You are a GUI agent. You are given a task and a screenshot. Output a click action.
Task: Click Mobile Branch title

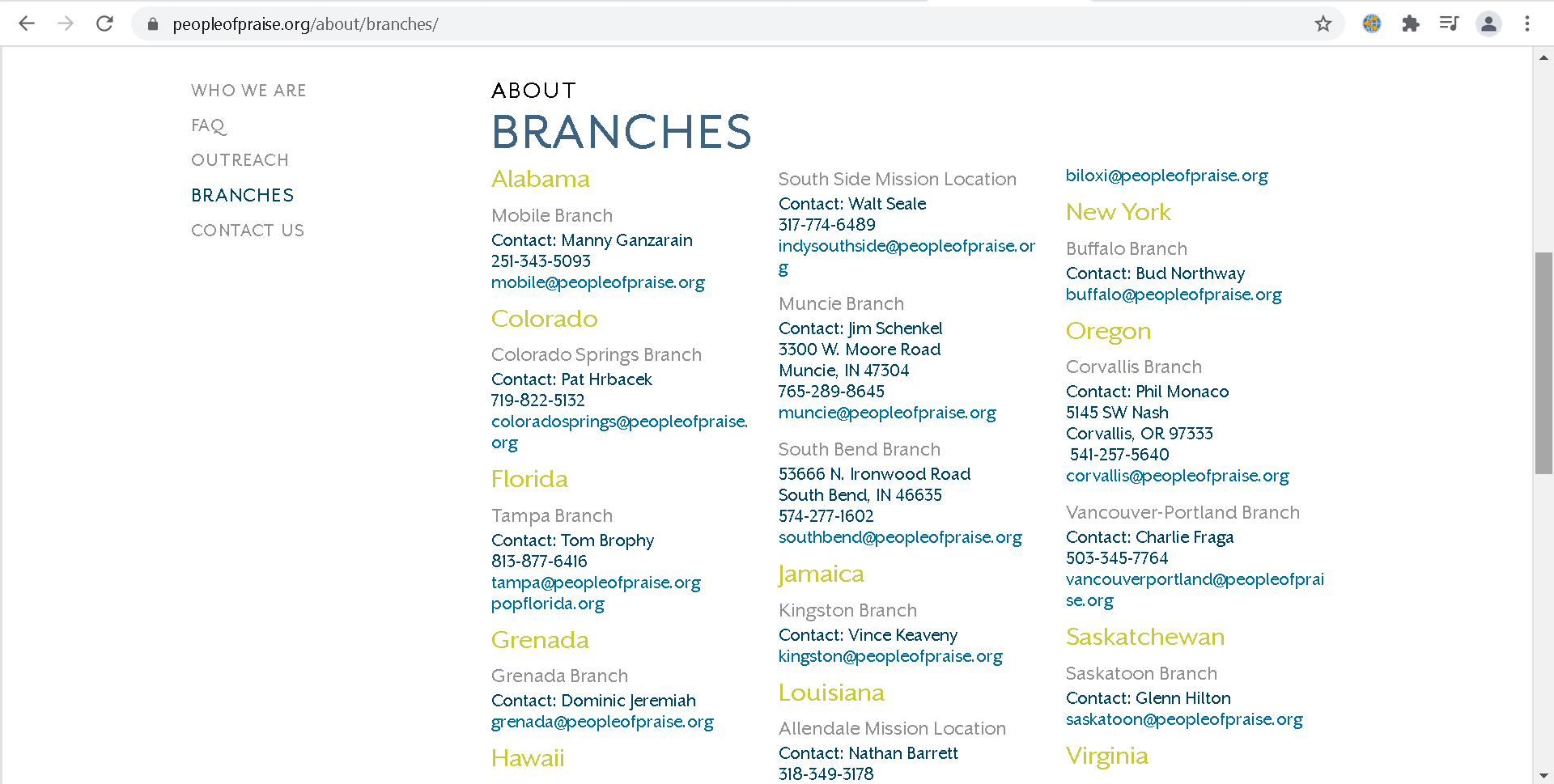tap(552, 216)
